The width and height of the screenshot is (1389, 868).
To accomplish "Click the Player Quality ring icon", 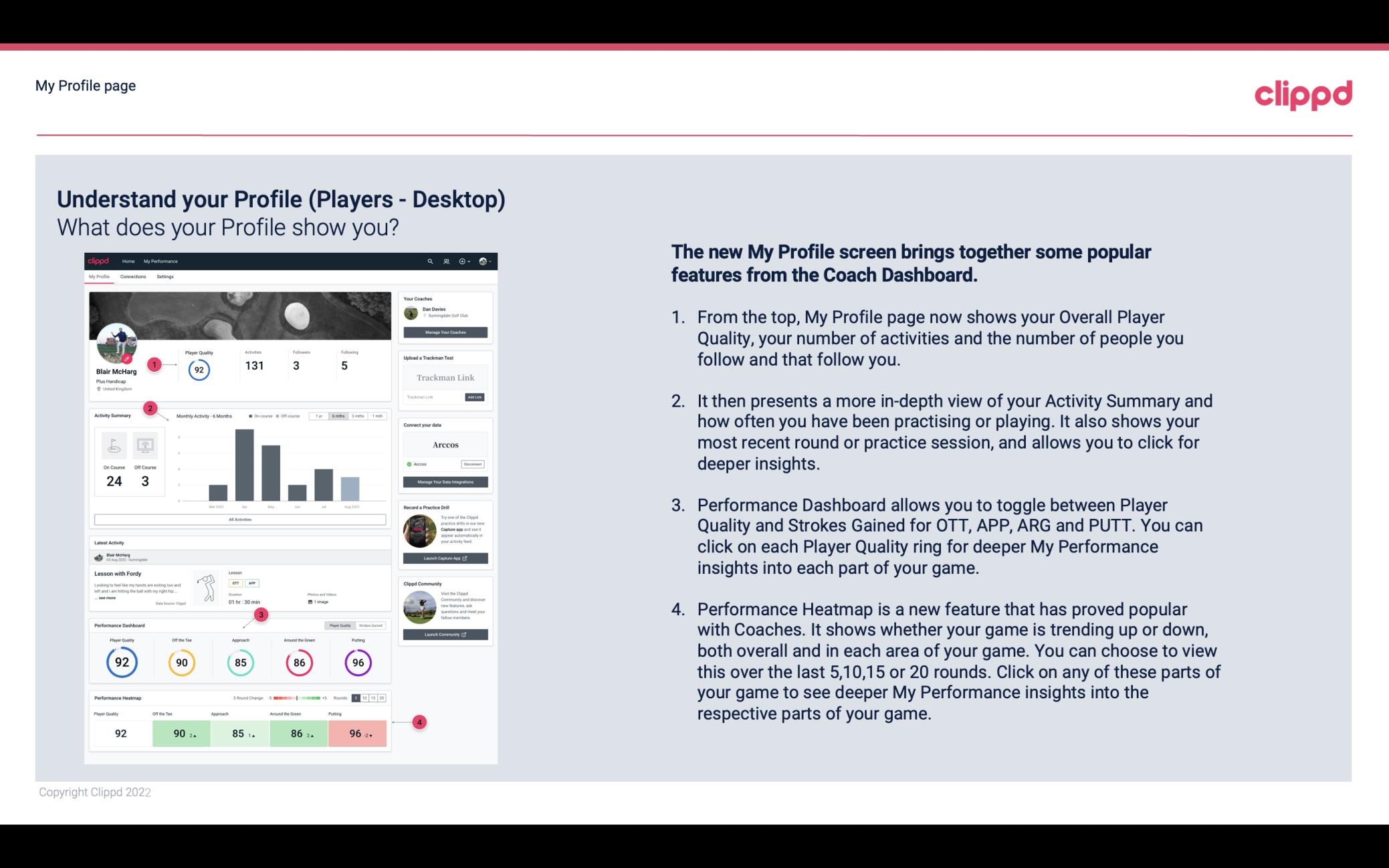I will coord(122,661).
